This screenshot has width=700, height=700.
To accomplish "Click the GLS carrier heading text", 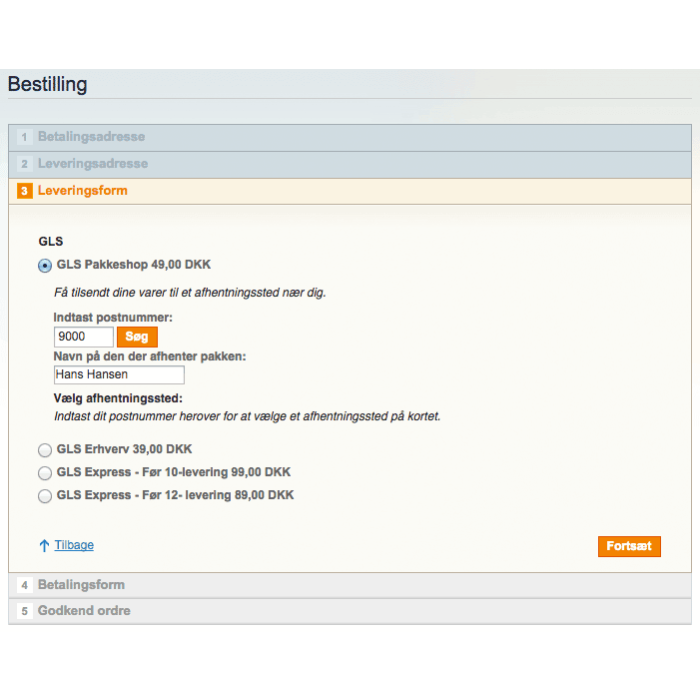I will [x=51, y=242].
